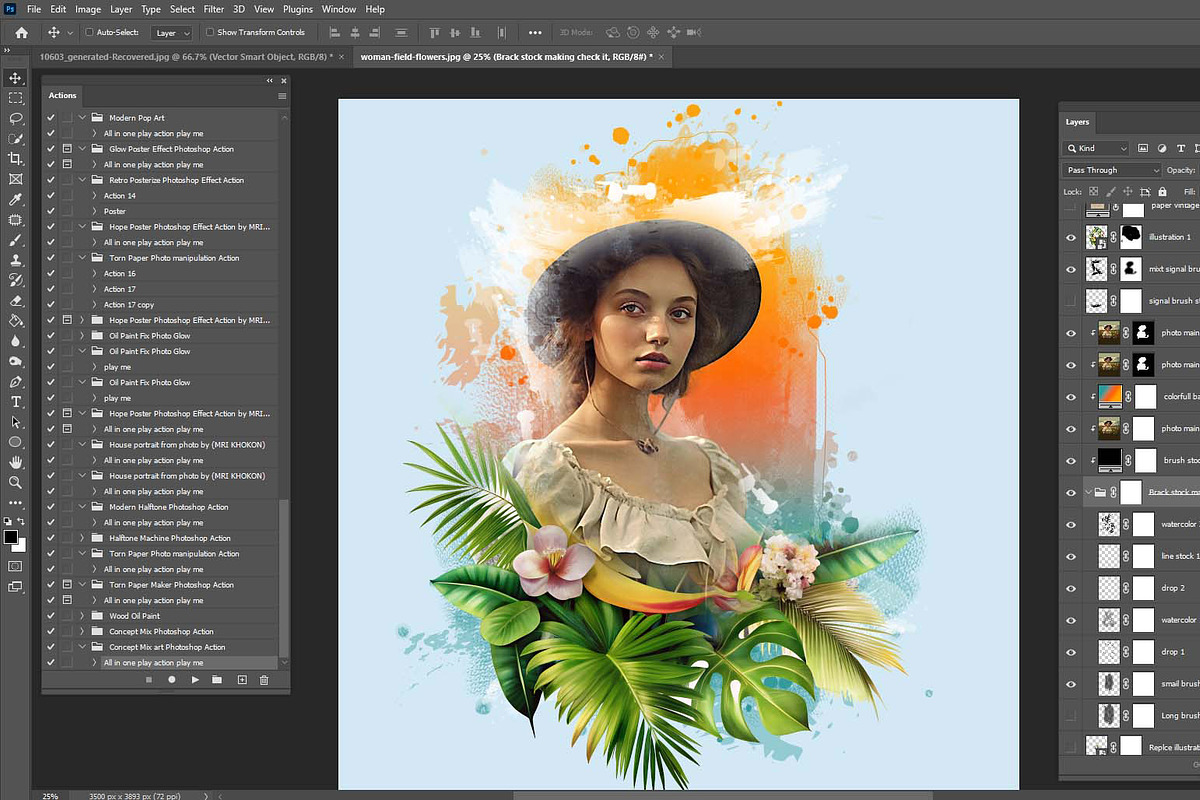Select the Zoom tool
The height and width of the screenshot is (800, 1200).
[x=15, y=482]
